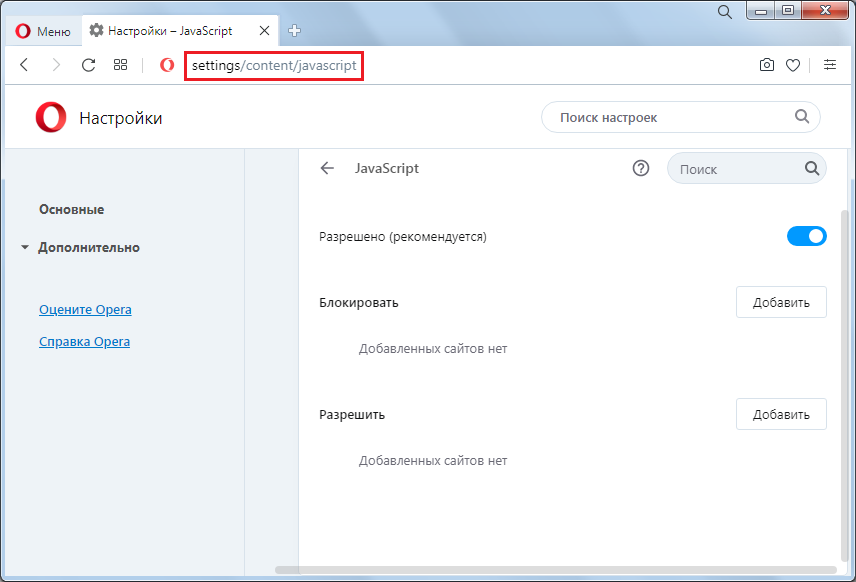Open Easy Setup sliders icon

pos(830,65)
